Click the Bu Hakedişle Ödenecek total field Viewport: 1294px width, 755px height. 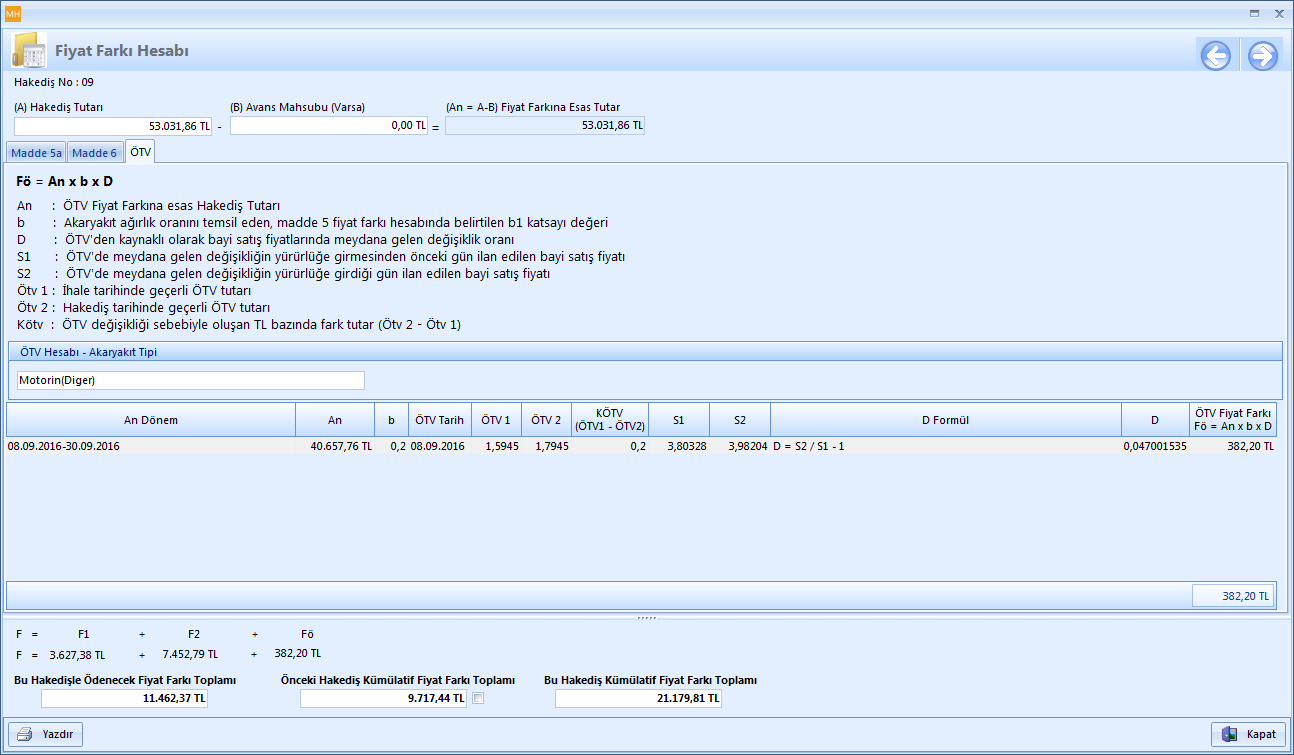pyautogui.click(x=125, y=698)
